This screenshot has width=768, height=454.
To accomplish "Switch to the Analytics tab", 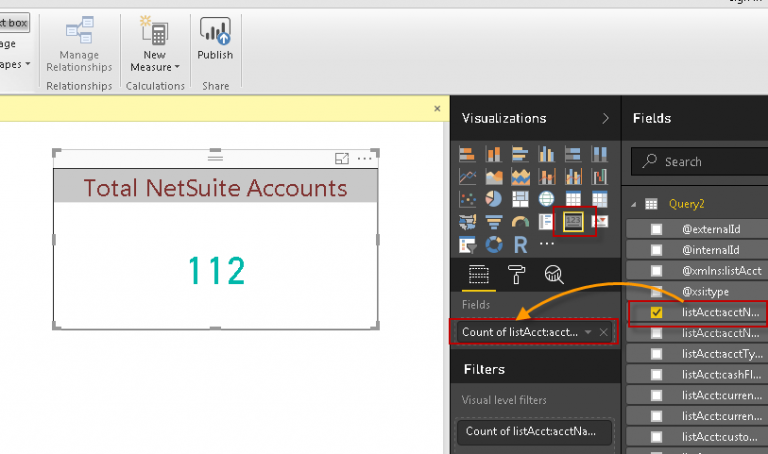I will [x=554, y=275].
